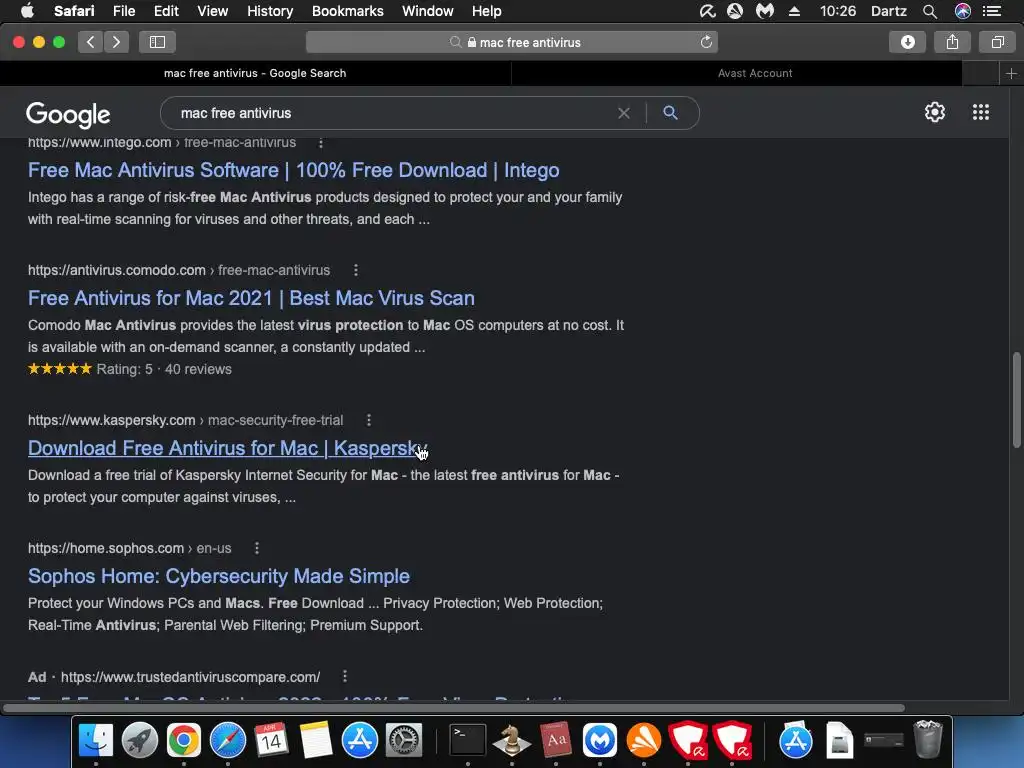
Task: Toggle the Safari sidebar button
Action: (x=157, y=42)
